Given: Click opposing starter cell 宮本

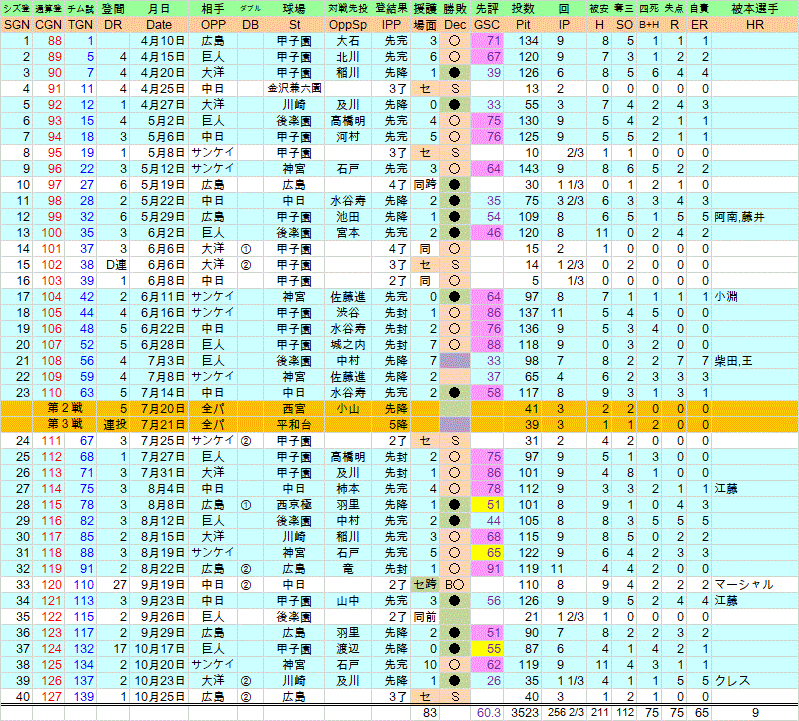Looking at the screenshot, I should coord(348,233).
